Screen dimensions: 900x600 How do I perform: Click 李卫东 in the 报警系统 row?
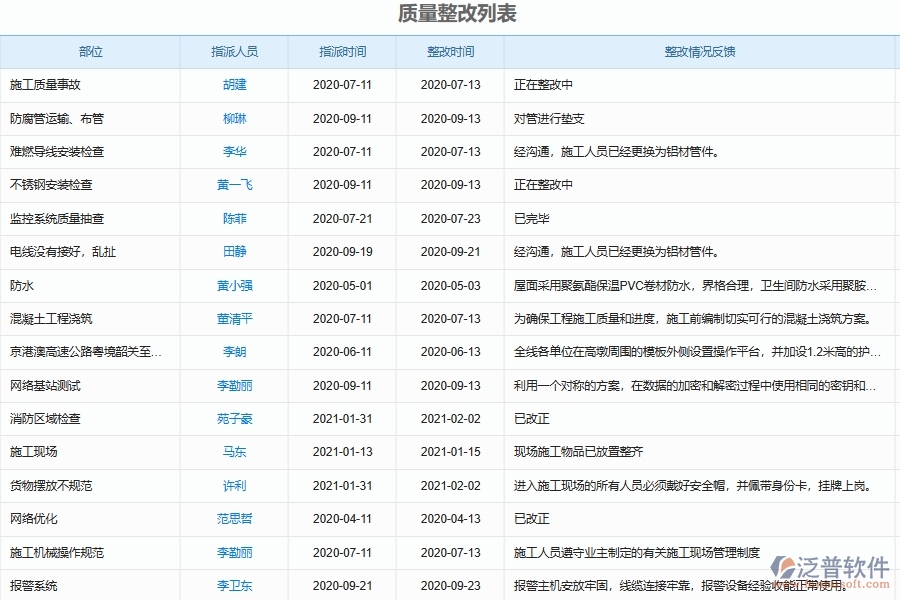click(x=233, y=585)
